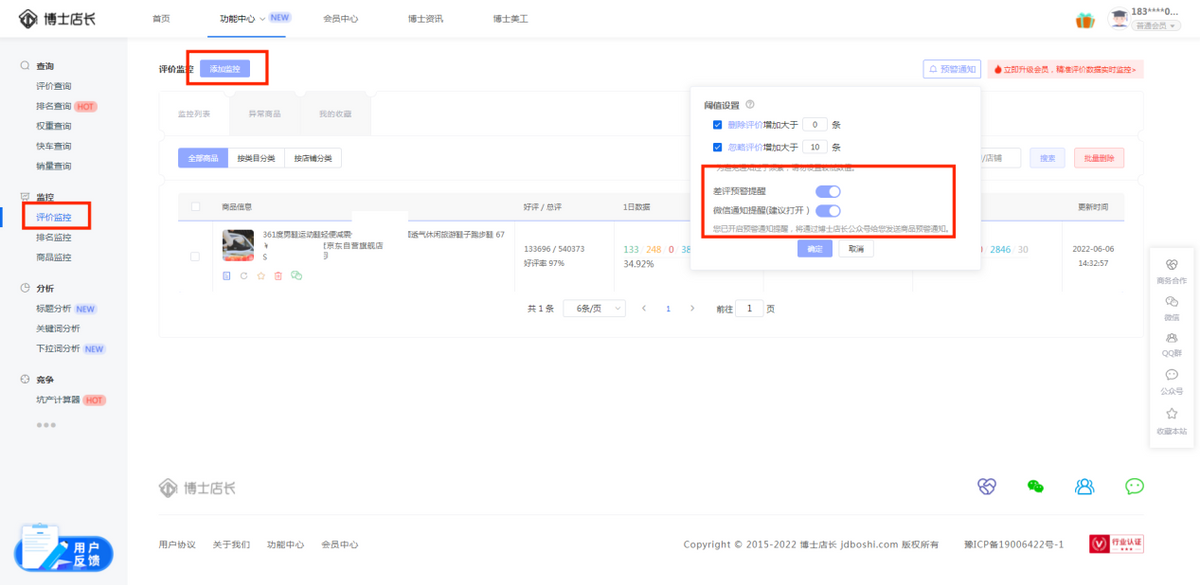Viewport: 1200px width, 585px height.
Task: Click the footer green WeChat icon
Action: click(1035, 486)
